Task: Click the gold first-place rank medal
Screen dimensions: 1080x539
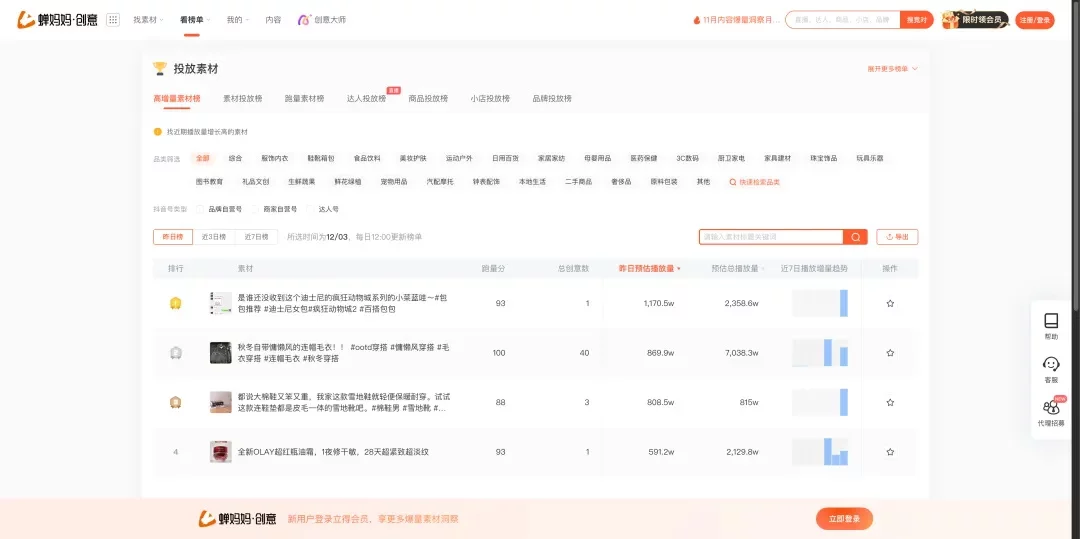Action: (x=176, y=303)
